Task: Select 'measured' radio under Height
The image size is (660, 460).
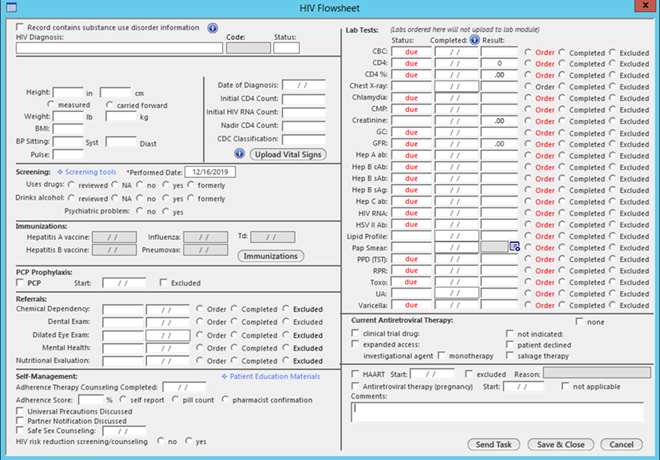Action: 51,104
